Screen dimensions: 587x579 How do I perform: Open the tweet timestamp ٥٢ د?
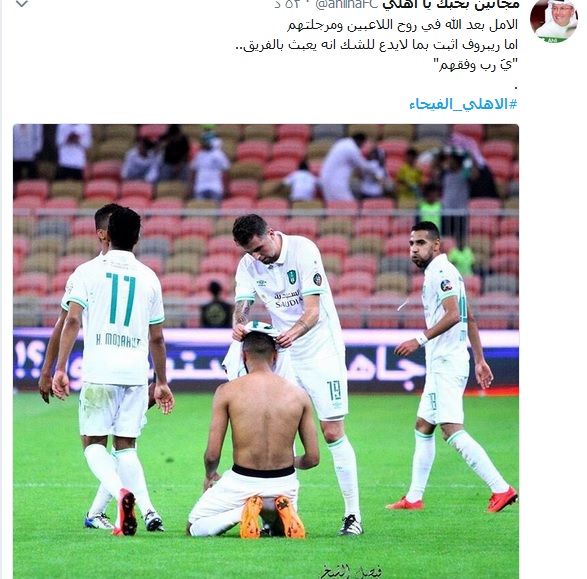tap(288, 4)
